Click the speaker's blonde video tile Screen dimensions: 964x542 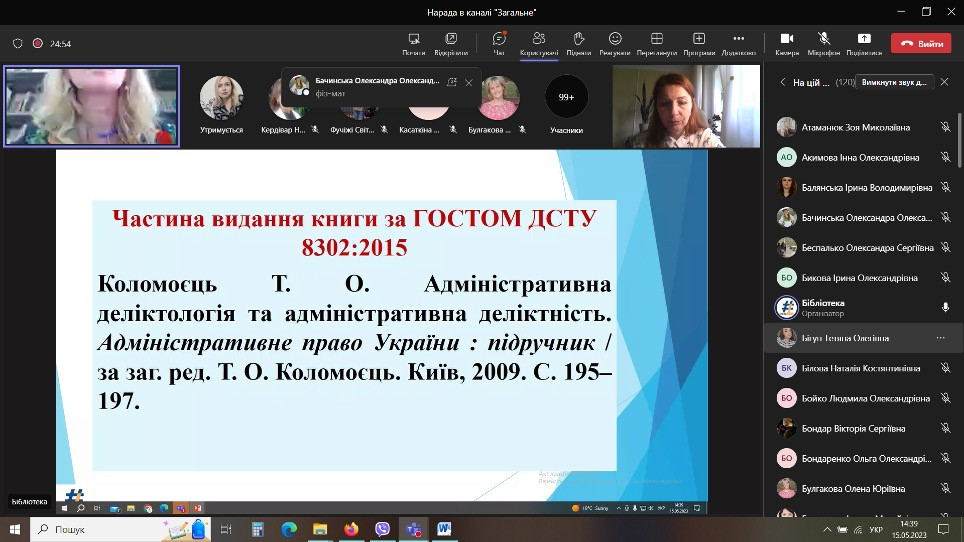point(92,106)
